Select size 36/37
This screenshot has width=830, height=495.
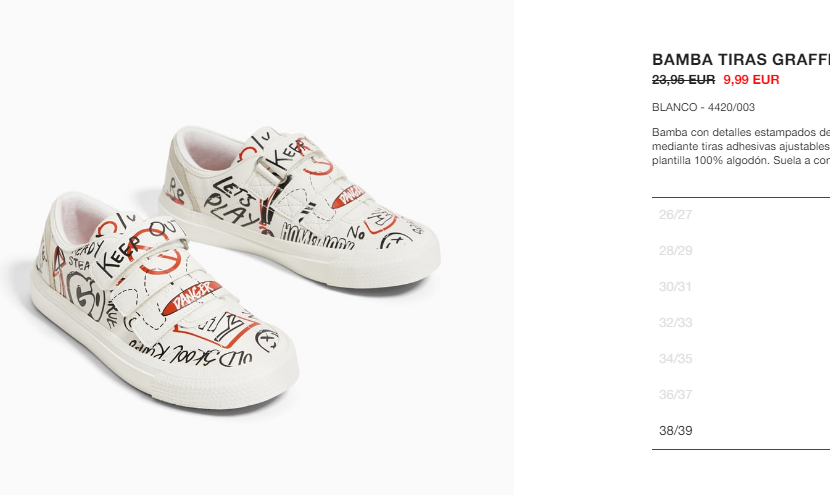click(x=741, y=394)
